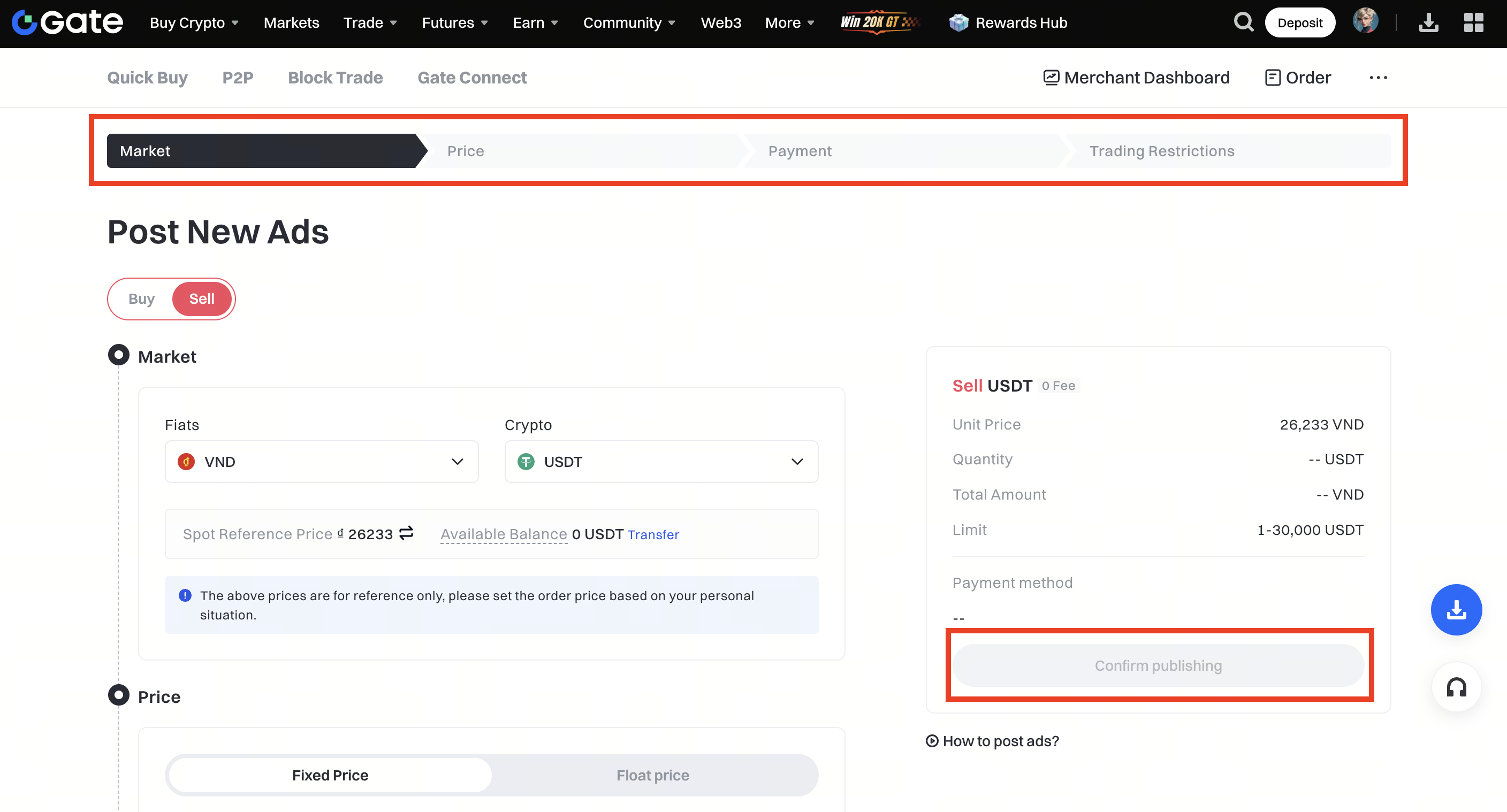Click the Gate logo
This screenshot has width=1507, height=812.
click(67, 22)
